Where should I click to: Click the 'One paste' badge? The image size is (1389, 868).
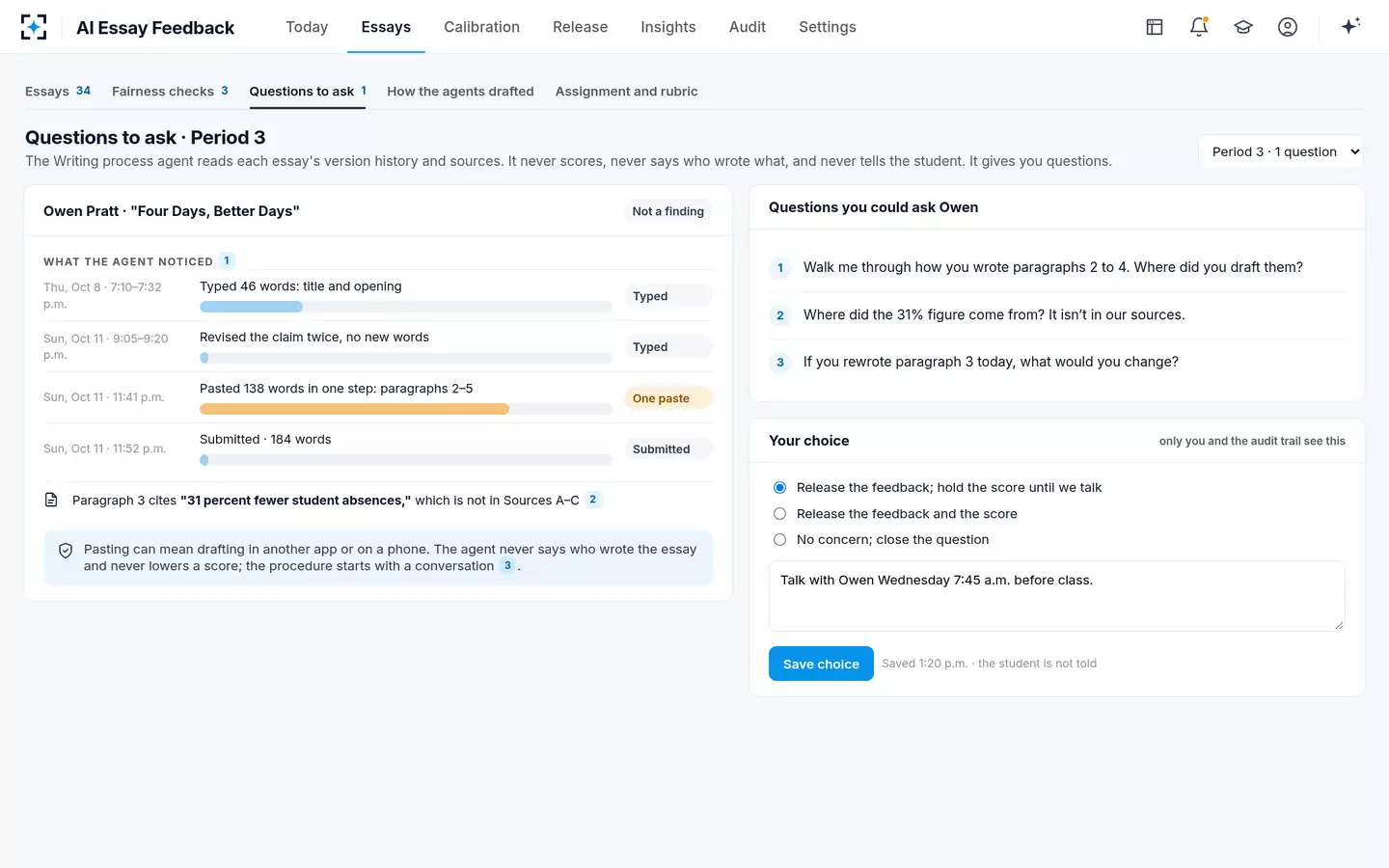click(x=668, y=398)
